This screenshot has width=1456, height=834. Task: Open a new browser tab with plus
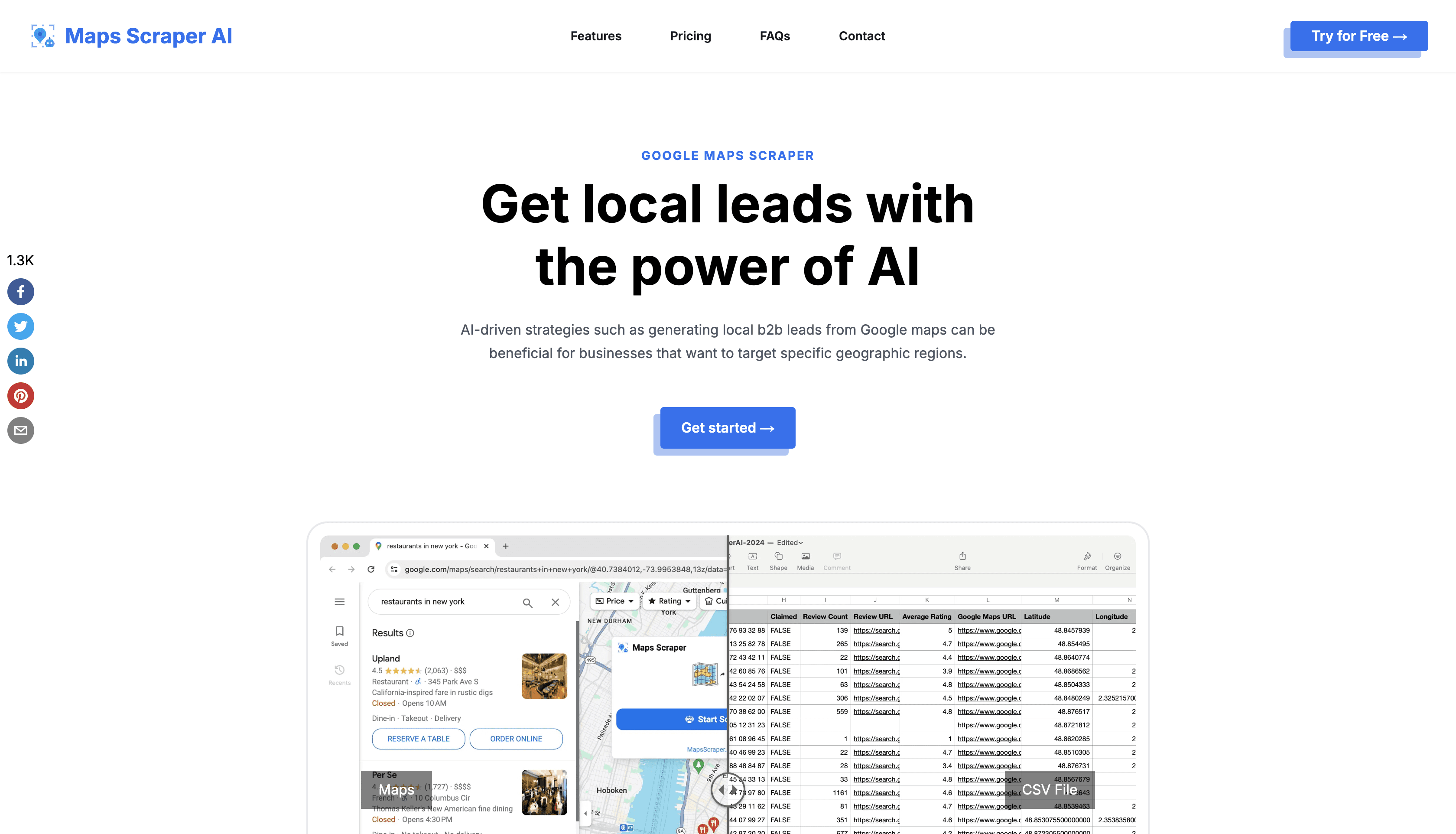[506, 546]
